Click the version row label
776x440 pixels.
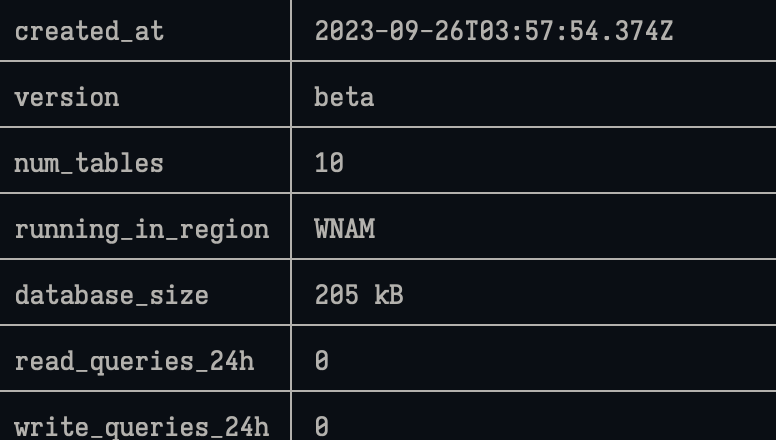pos(66,97)
